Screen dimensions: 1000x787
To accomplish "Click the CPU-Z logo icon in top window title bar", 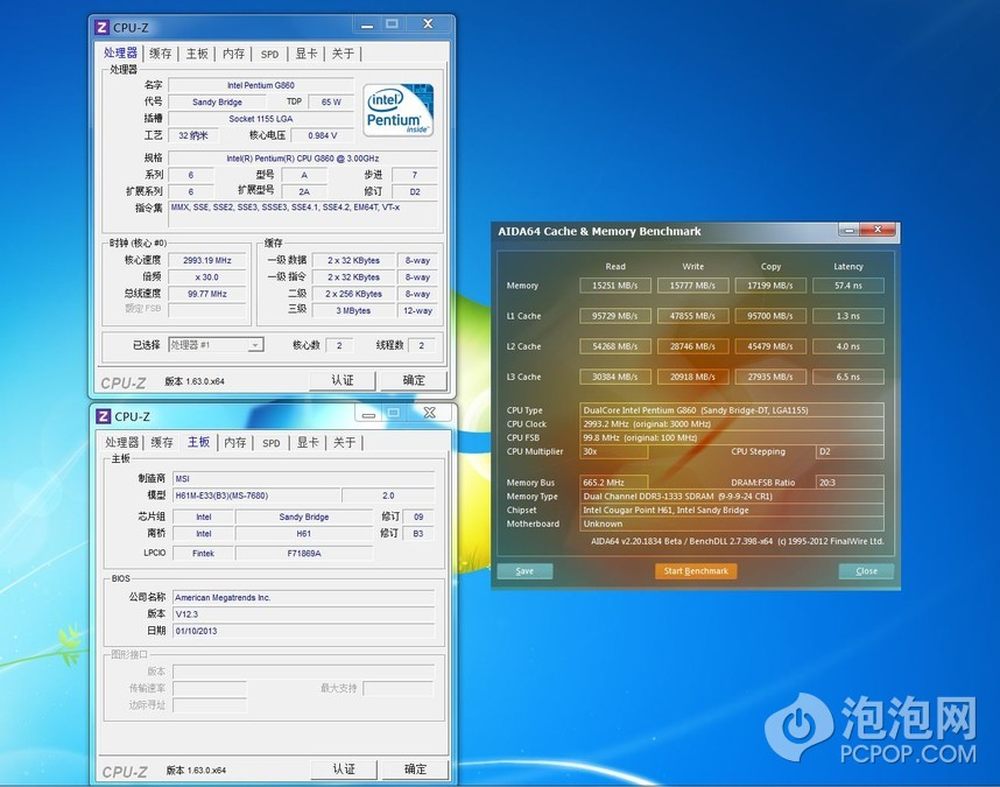I will [x=101, y=27].
